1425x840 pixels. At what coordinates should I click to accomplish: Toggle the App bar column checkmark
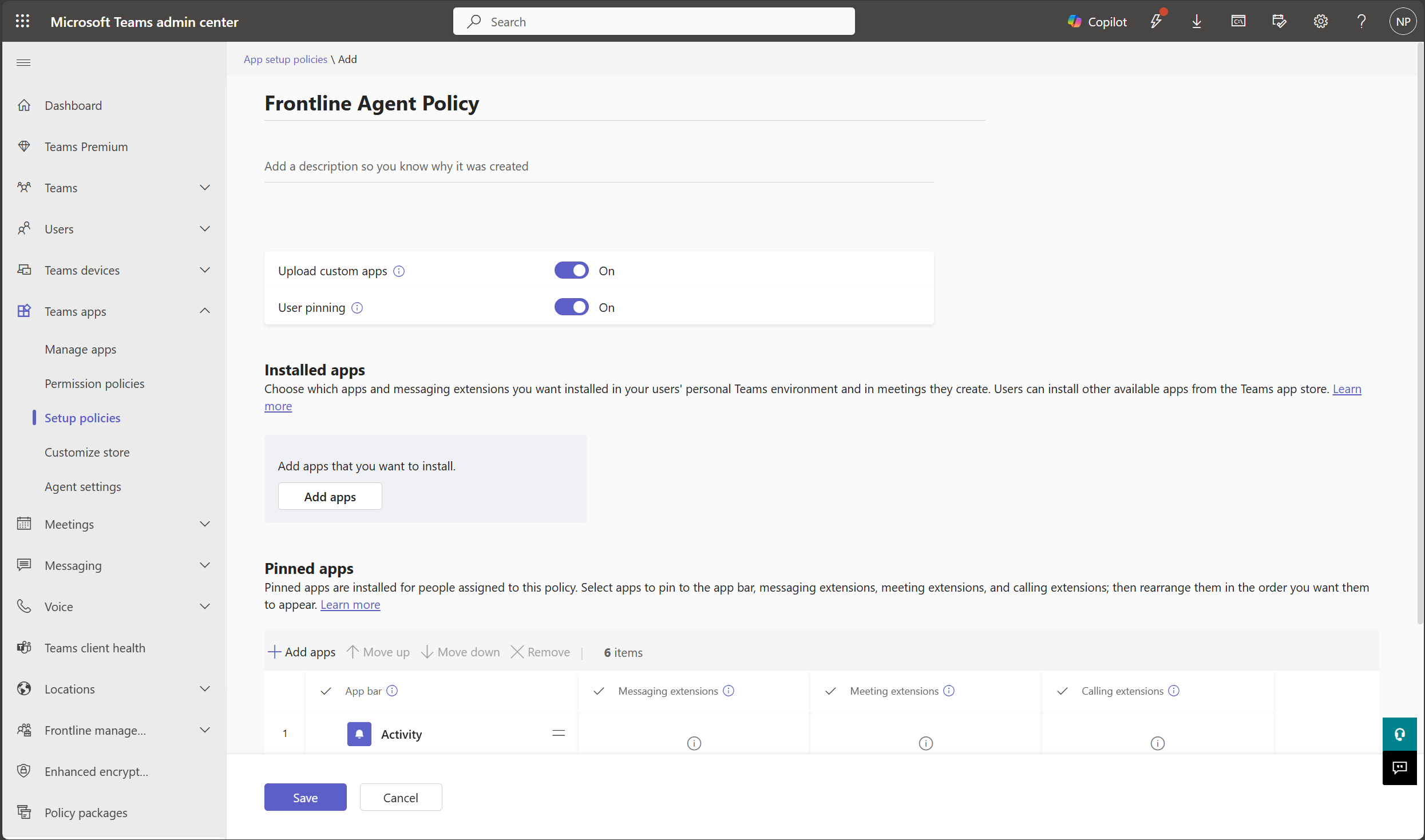coord(326,691)
